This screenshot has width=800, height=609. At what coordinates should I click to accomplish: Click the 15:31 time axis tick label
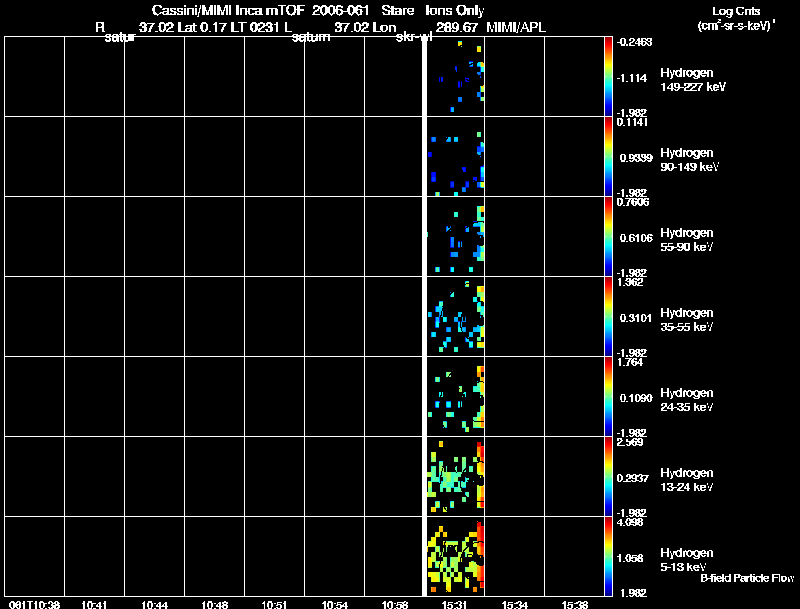click(454, 605)
